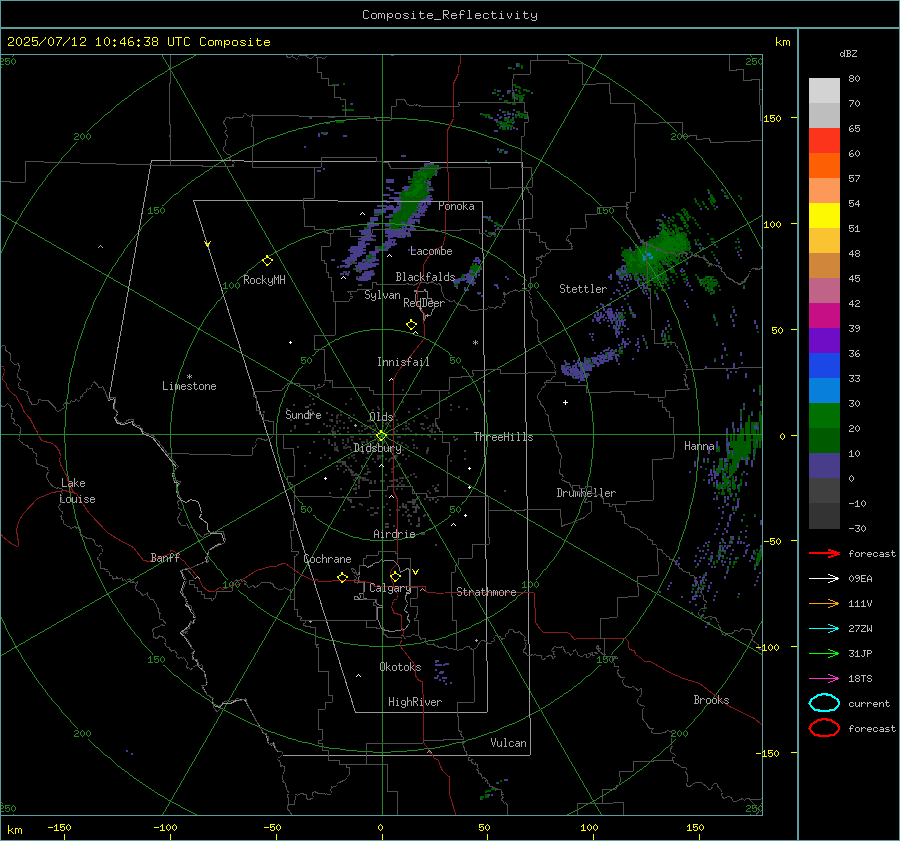This screenshot has width=900, height=841.
Task: Click the green radar echo above Ponoka
Action: [414, 198]
